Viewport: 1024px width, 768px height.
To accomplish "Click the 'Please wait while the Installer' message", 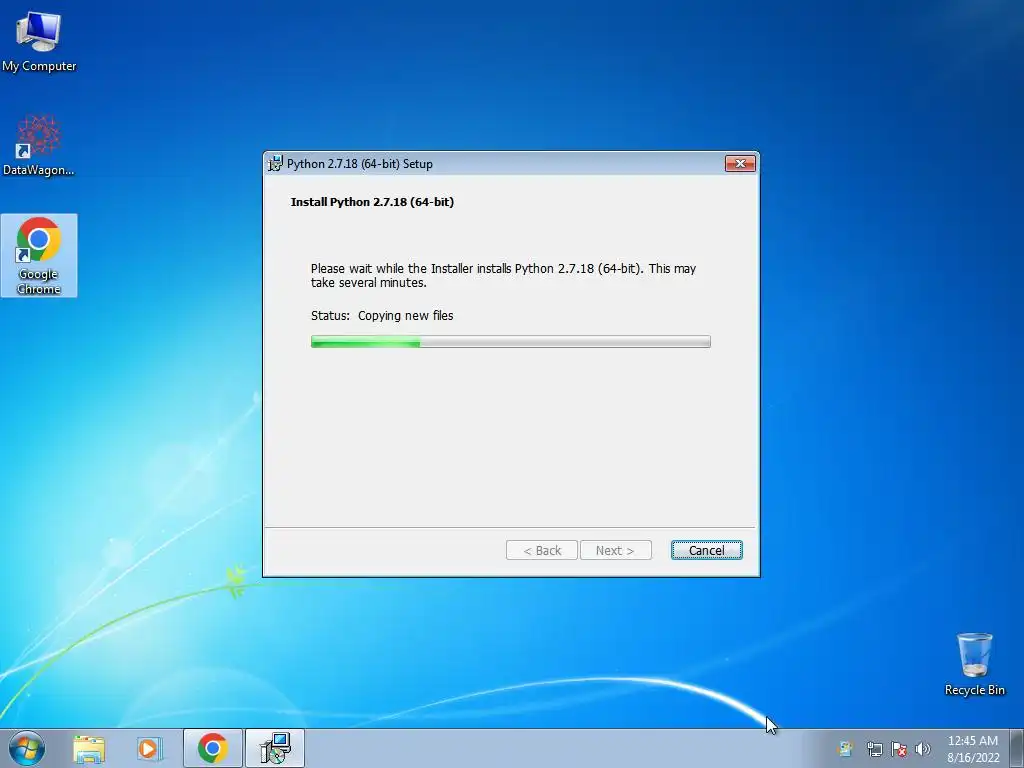I will point(504,276).
